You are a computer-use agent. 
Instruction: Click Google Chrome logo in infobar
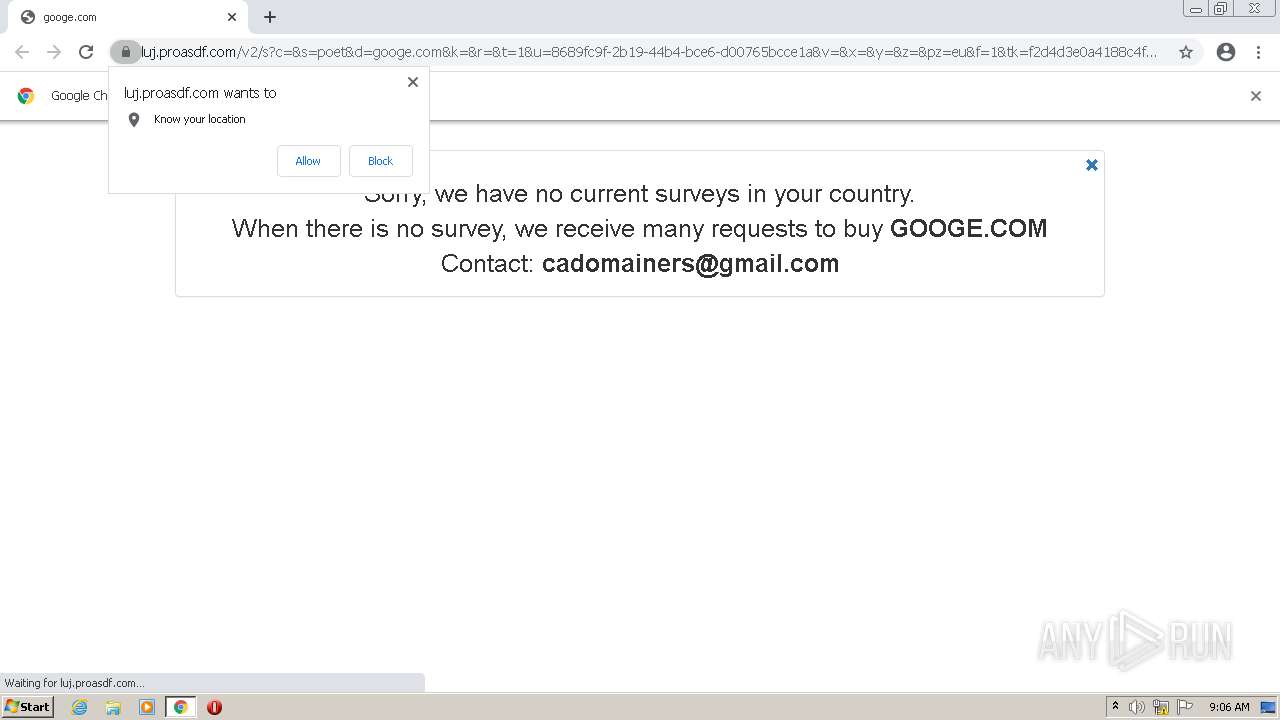point(26,96)
